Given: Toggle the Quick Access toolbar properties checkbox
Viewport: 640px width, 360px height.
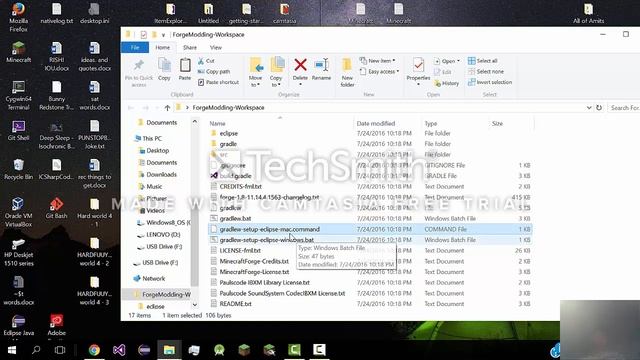Looking at the screenshot, I should click(x=144, y=35).
